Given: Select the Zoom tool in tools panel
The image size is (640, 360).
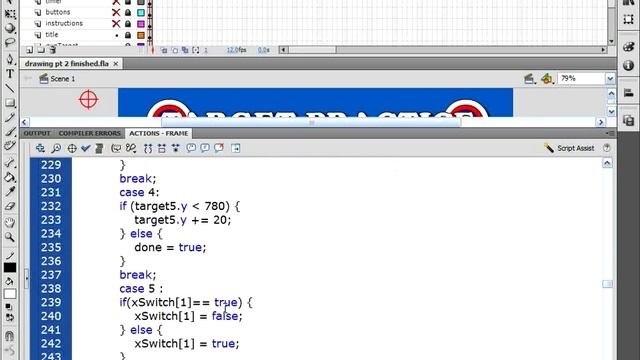Looking at the screenshot, I should coord(10,237).
